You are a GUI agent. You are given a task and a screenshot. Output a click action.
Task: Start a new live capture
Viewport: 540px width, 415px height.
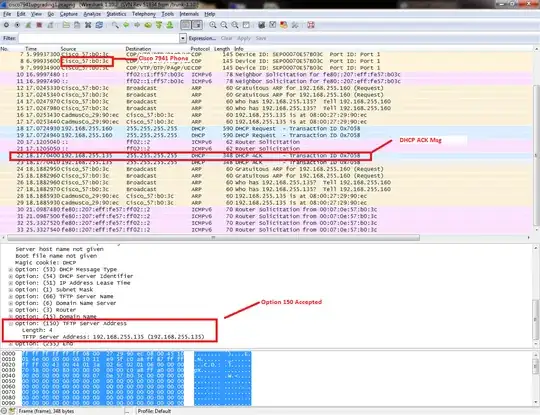tap(28, 25)
